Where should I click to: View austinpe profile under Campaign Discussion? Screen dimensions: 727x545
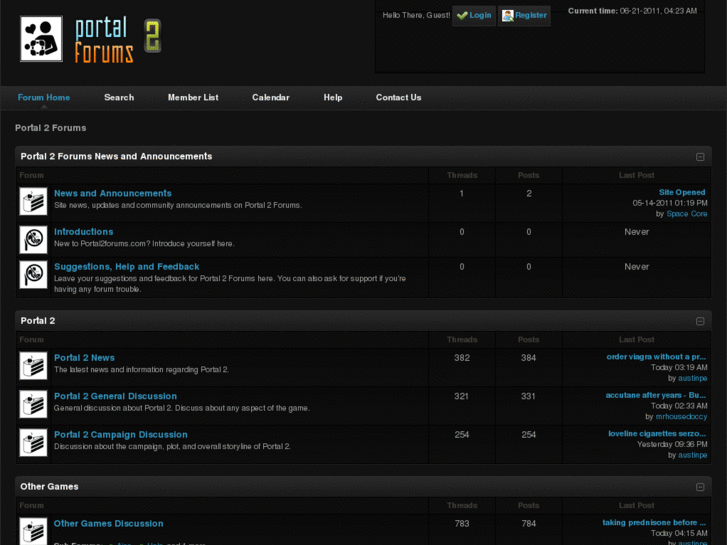[693, 455]
